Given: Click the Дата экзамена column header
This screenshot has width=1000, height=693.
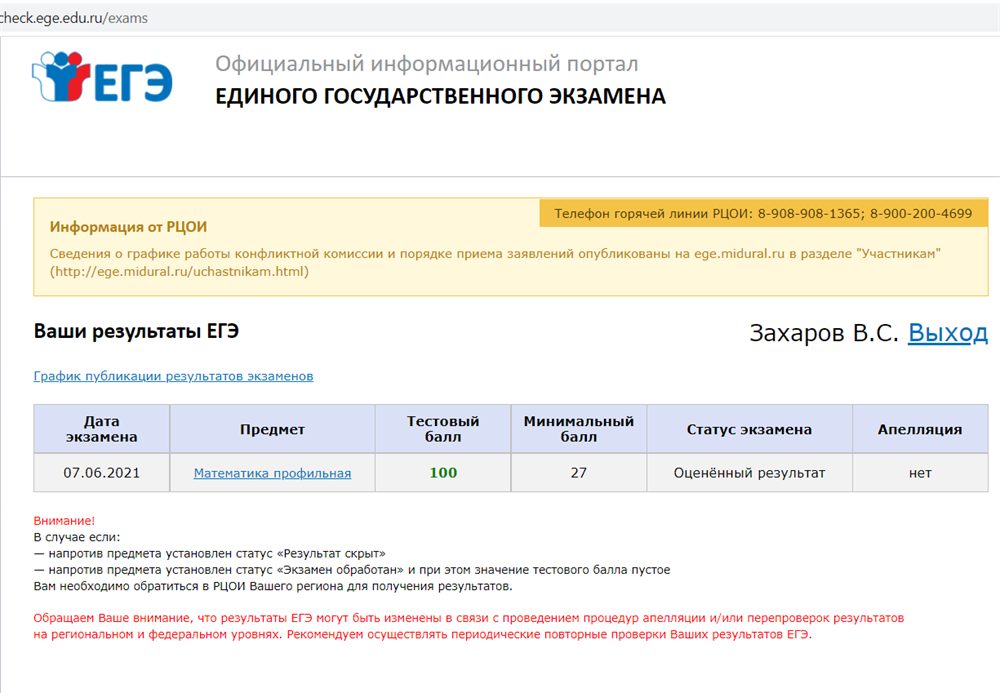Looking at the screenshot, I should [x=101, y=429].
